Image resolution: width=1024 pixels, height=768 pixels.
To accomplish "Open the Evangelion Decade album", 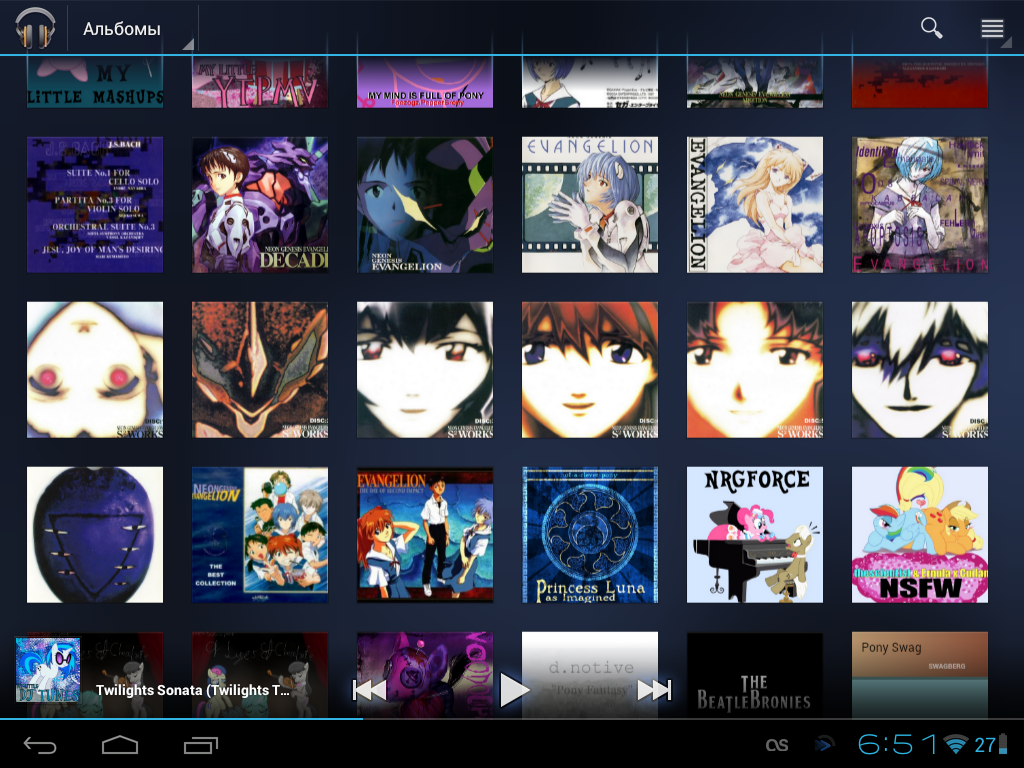I will point(260,204).
